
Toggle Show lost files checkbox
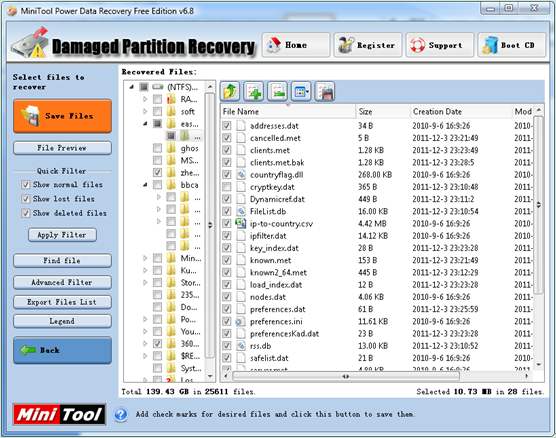tap(26, 199)
